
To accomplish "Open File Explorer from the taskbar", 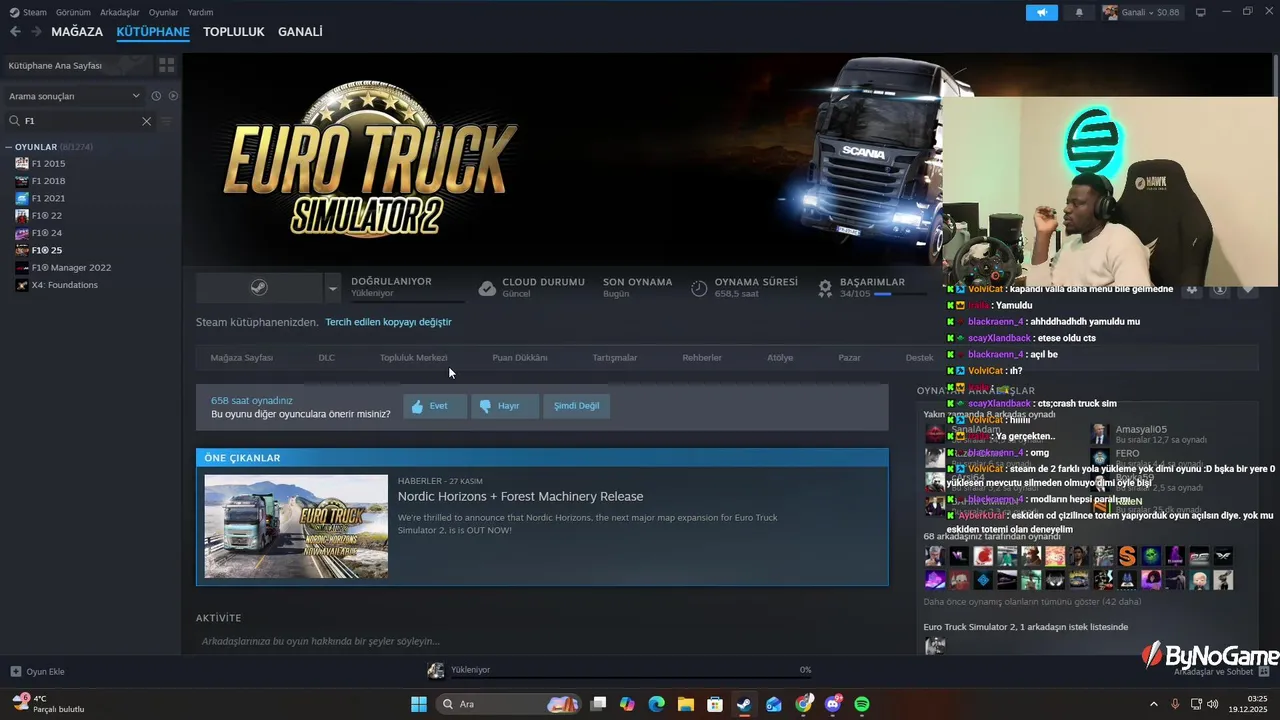I will click(x=685, y=704).
